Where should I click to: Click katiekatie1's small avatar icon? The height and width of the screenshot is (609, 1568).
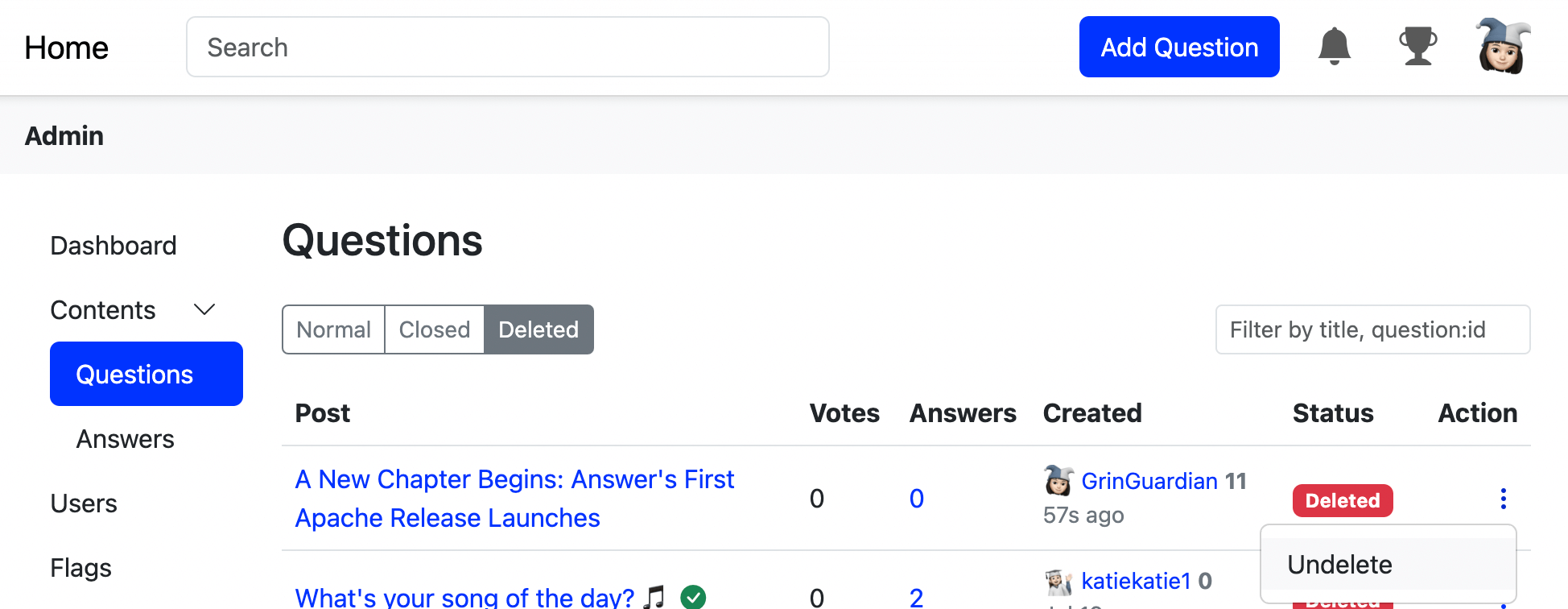pyautogui.click(x=1058, y=581)
